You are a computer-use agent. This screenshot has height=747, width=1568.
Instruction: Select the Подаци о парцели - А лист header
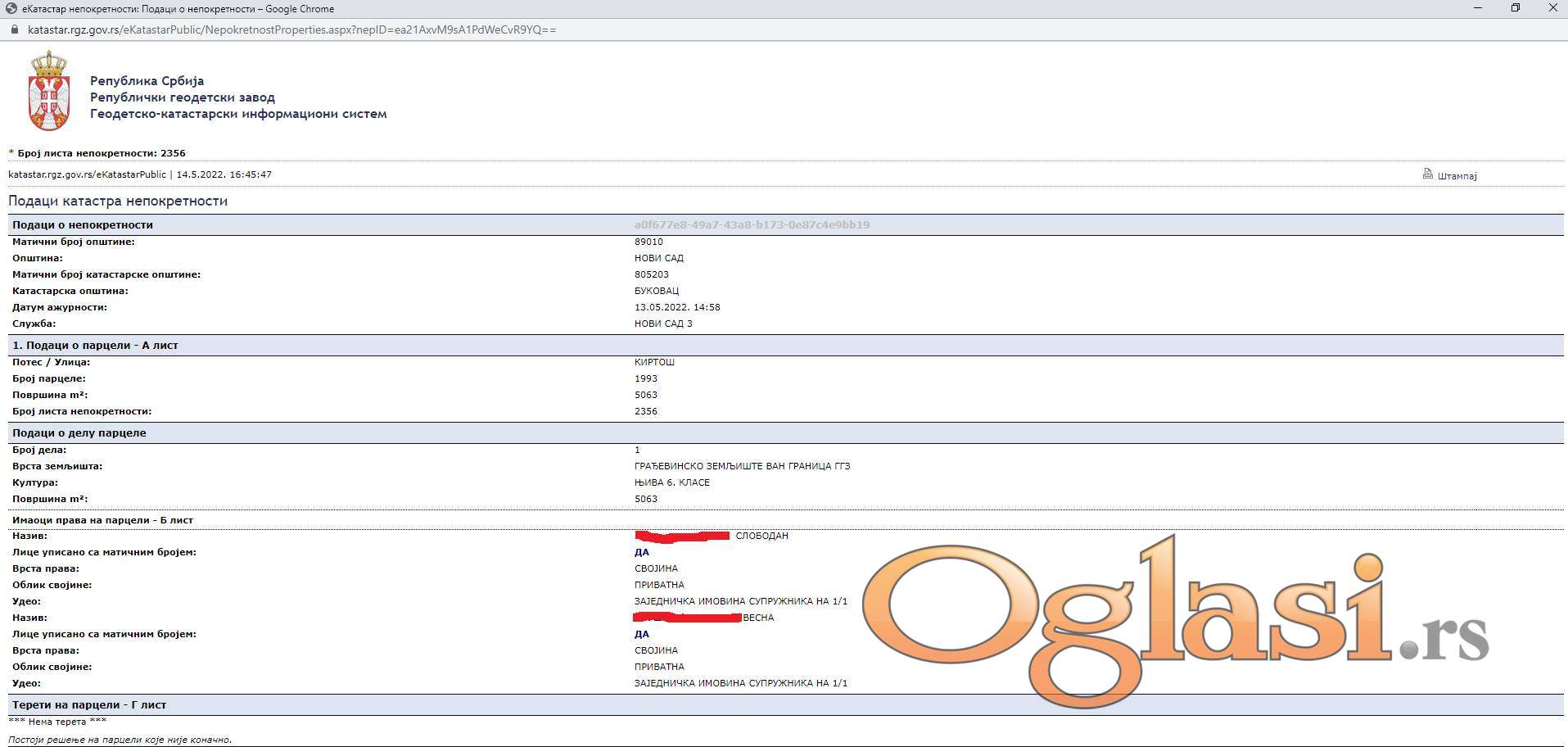[x=95, y=345]
